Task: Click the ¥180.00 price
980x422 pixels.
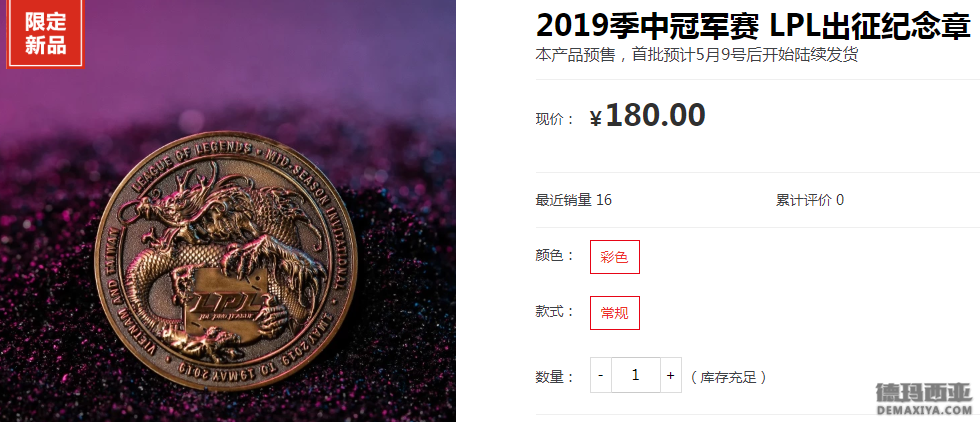Action: tap(648, 115)
